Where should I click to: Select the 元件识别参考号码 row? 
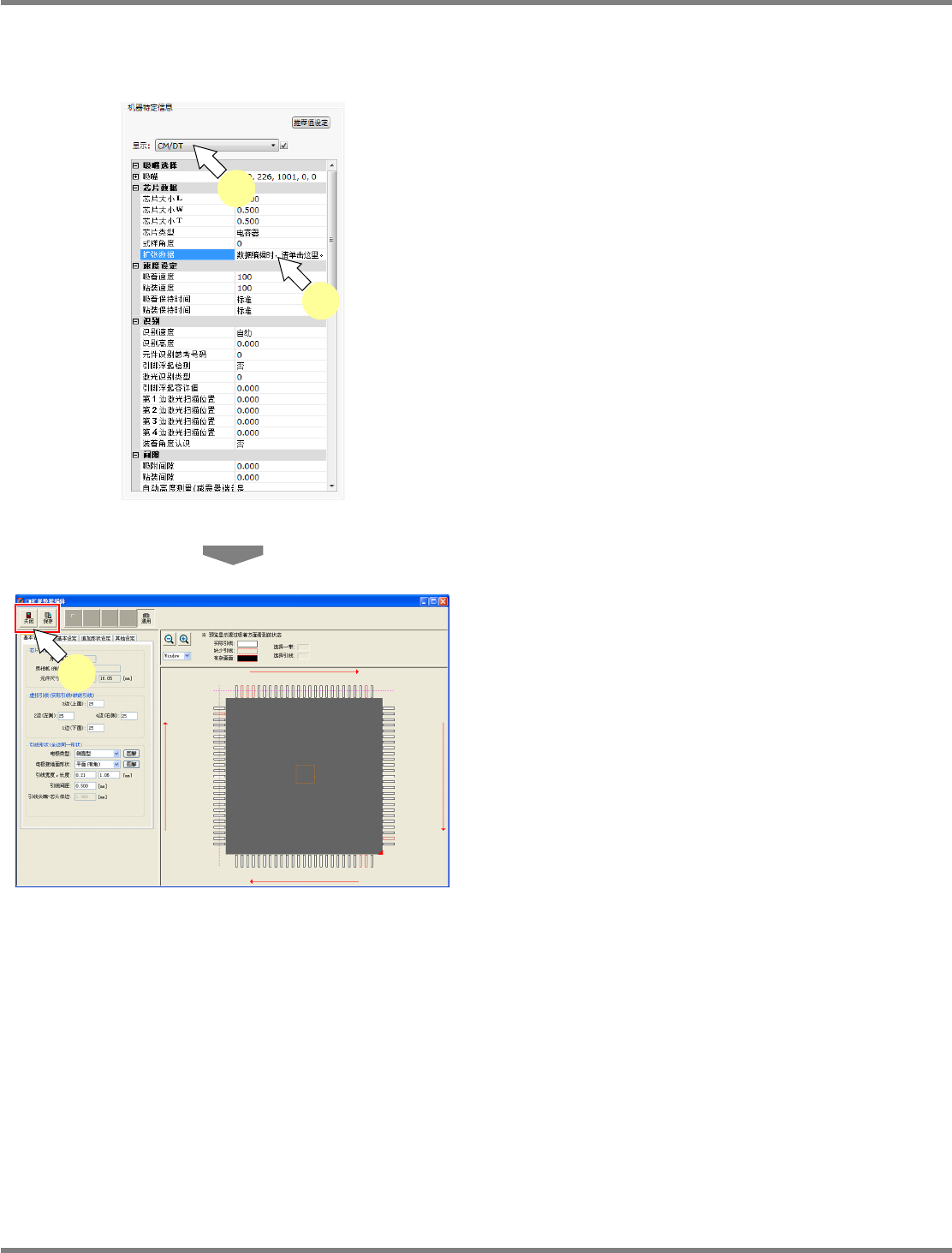click(x=233, y=355)
